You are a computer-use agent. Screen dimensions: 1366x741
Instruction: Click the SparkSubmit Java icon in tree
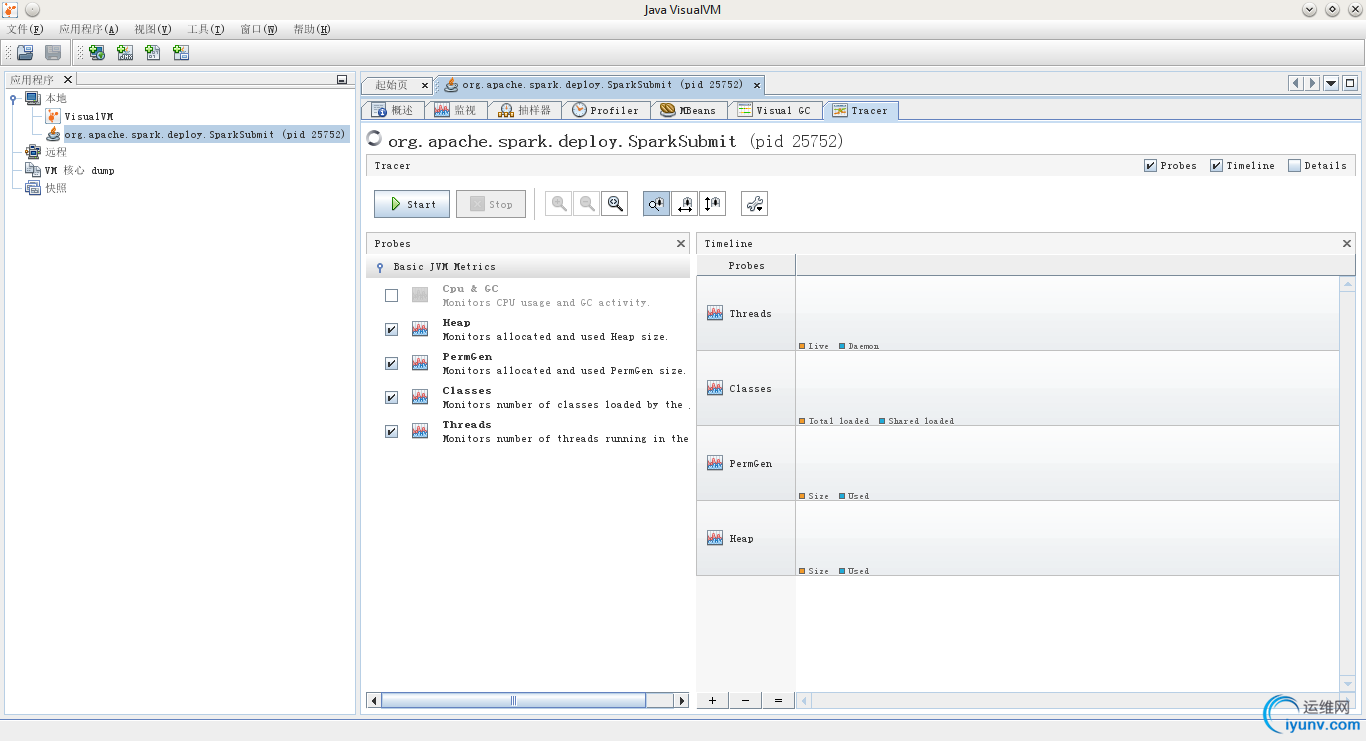click(x=54, y=134)
